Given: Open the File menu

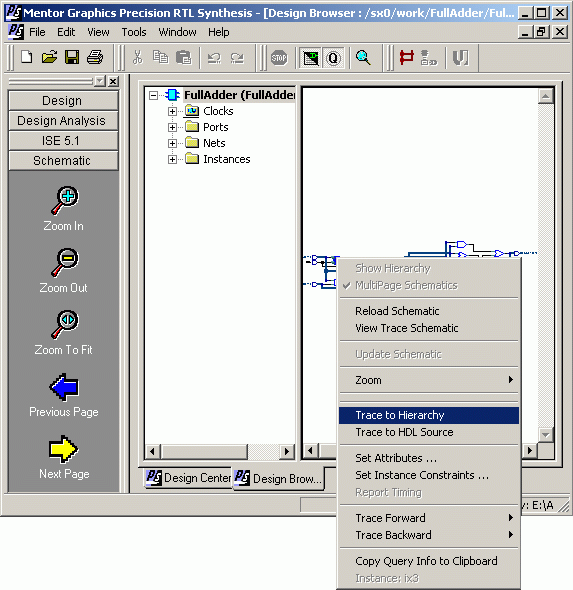Looking at the screenshot, I should pyautogui.click(x=37, y=32).
